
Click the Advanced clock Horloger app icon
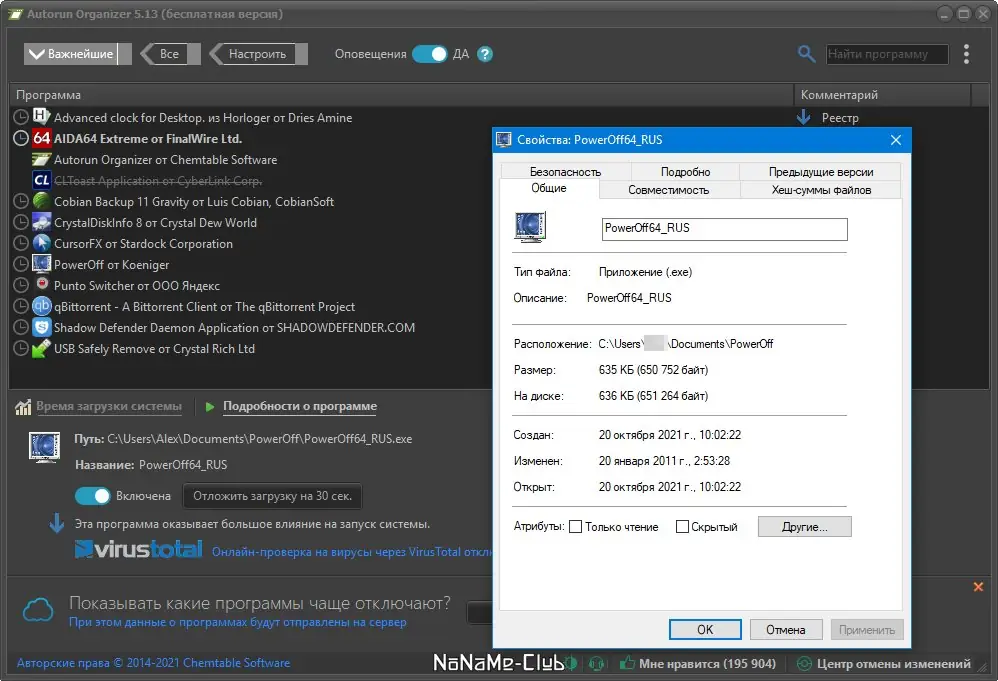pyautogui.click(x=41, y=116)
